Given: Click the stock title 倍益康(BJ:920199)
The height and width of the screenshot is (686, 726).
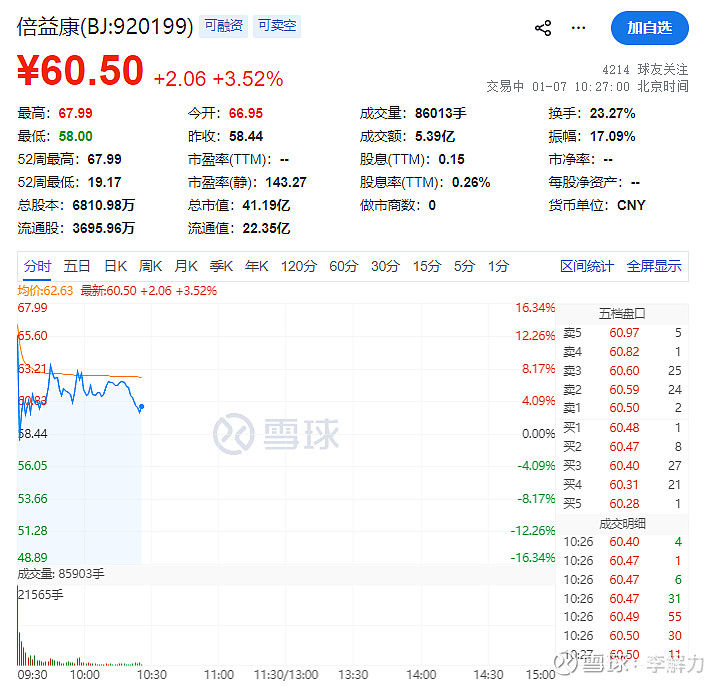Looking at the screenshot, I should tap(105, 26).
